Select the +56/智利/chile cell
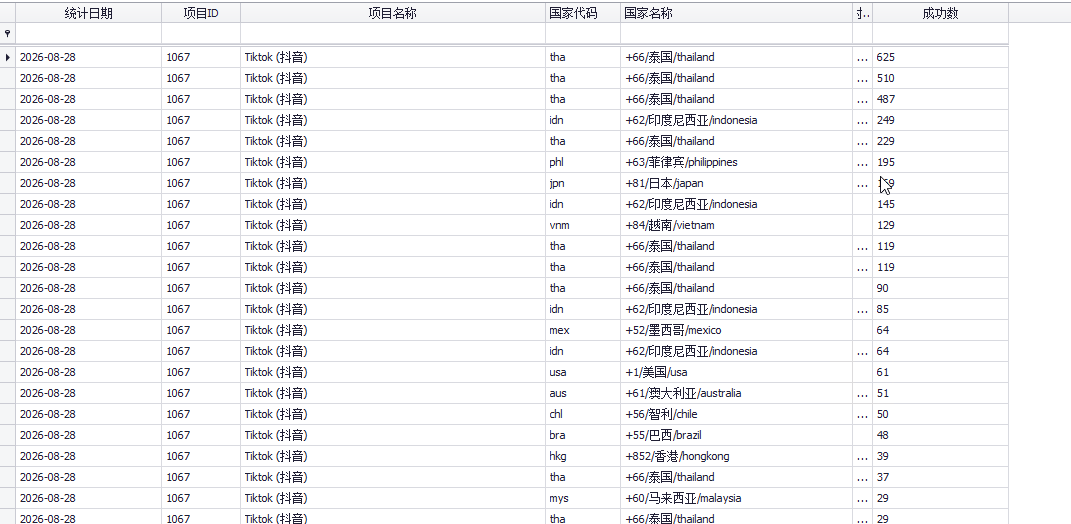 pos(736,414)
